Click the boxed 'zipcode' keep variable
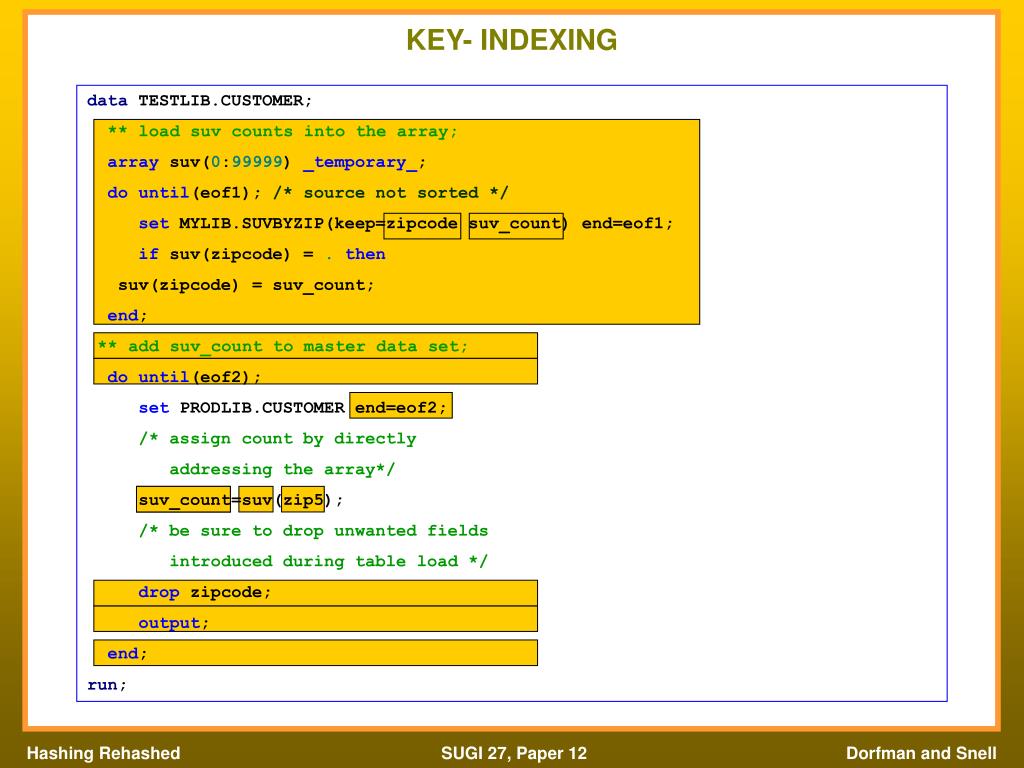The image size is (1024, 768). [x=422, y=225]
